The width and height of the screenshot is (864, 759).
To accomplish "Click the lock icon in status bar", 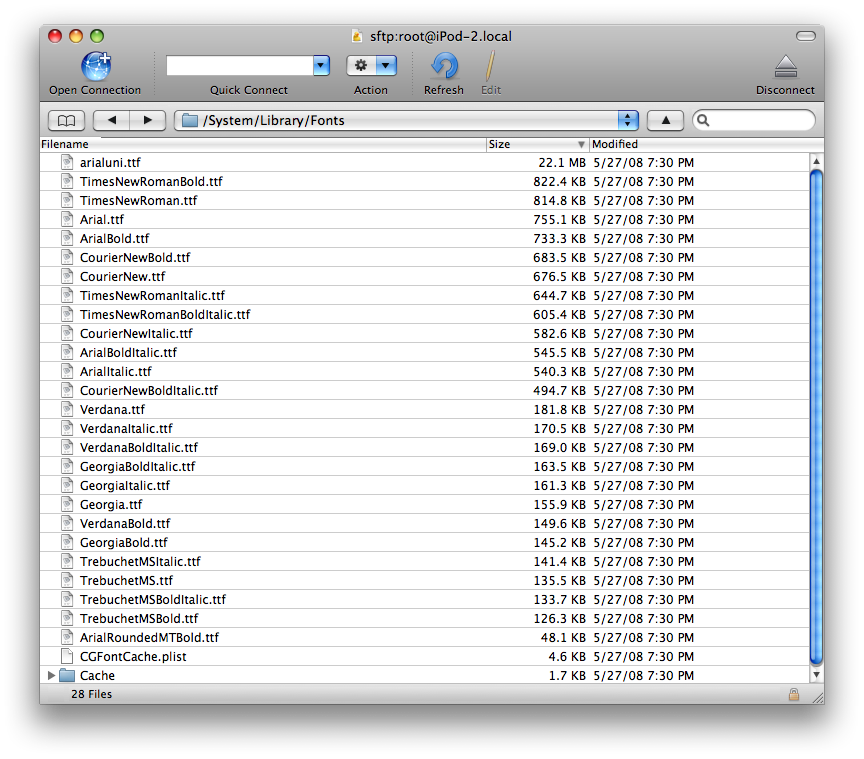I will pos(793,695).
